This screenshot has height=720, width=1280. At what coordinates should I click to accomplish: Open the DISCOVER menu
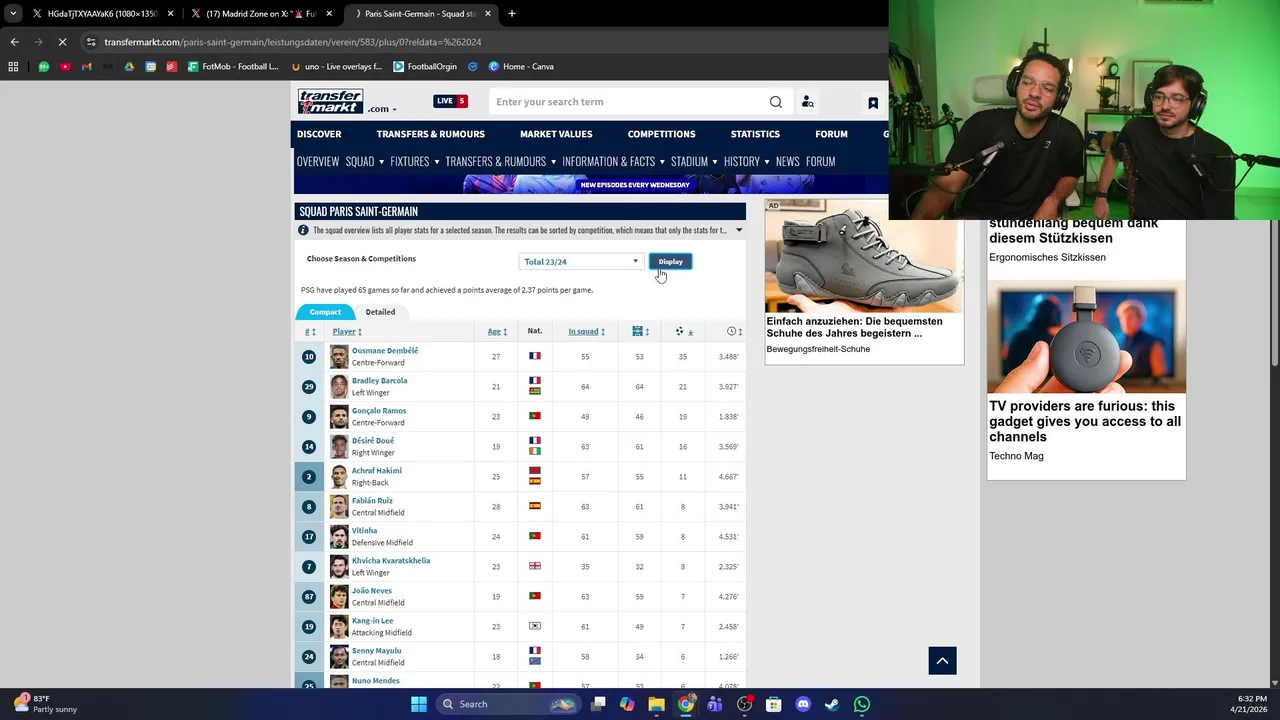(x=319, y=134)
